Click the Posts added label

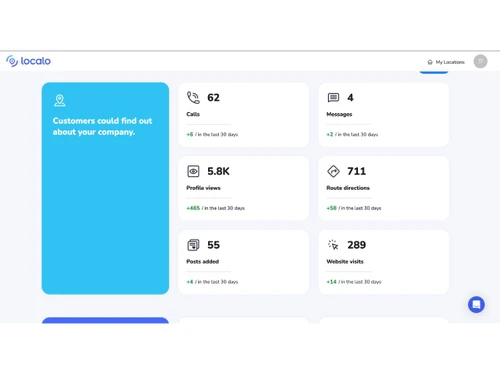203,262
